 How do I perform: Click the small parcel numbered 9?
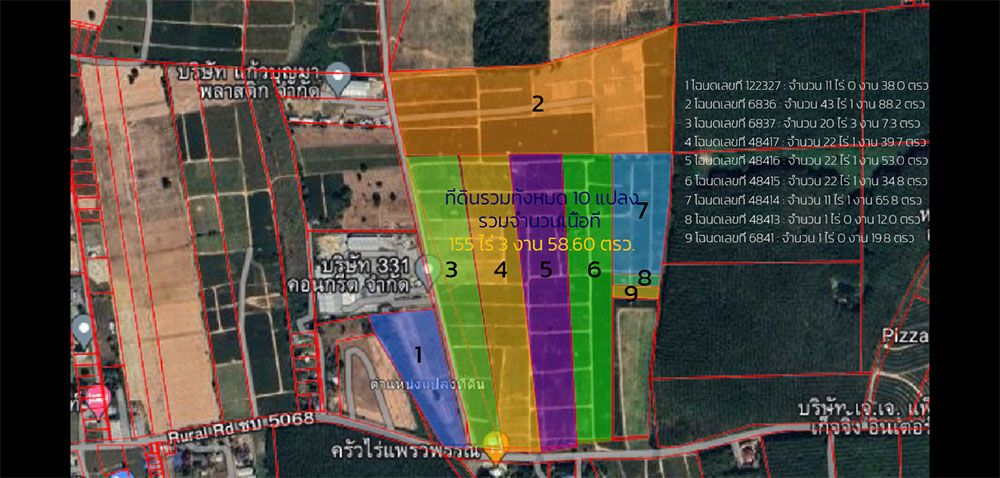[630, 294]
